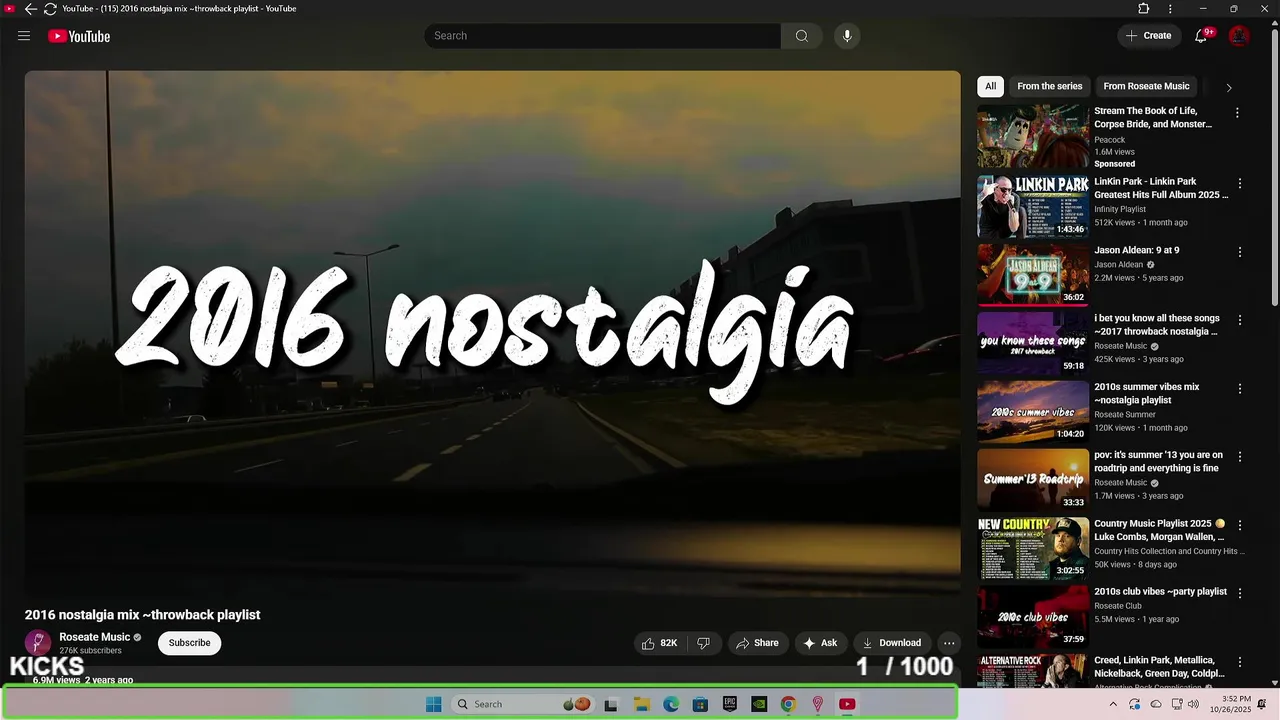This screenshot has height=720, width=1280.
Task: Open Microsoft Store from taskbar
Action: [x=700, y=704]
